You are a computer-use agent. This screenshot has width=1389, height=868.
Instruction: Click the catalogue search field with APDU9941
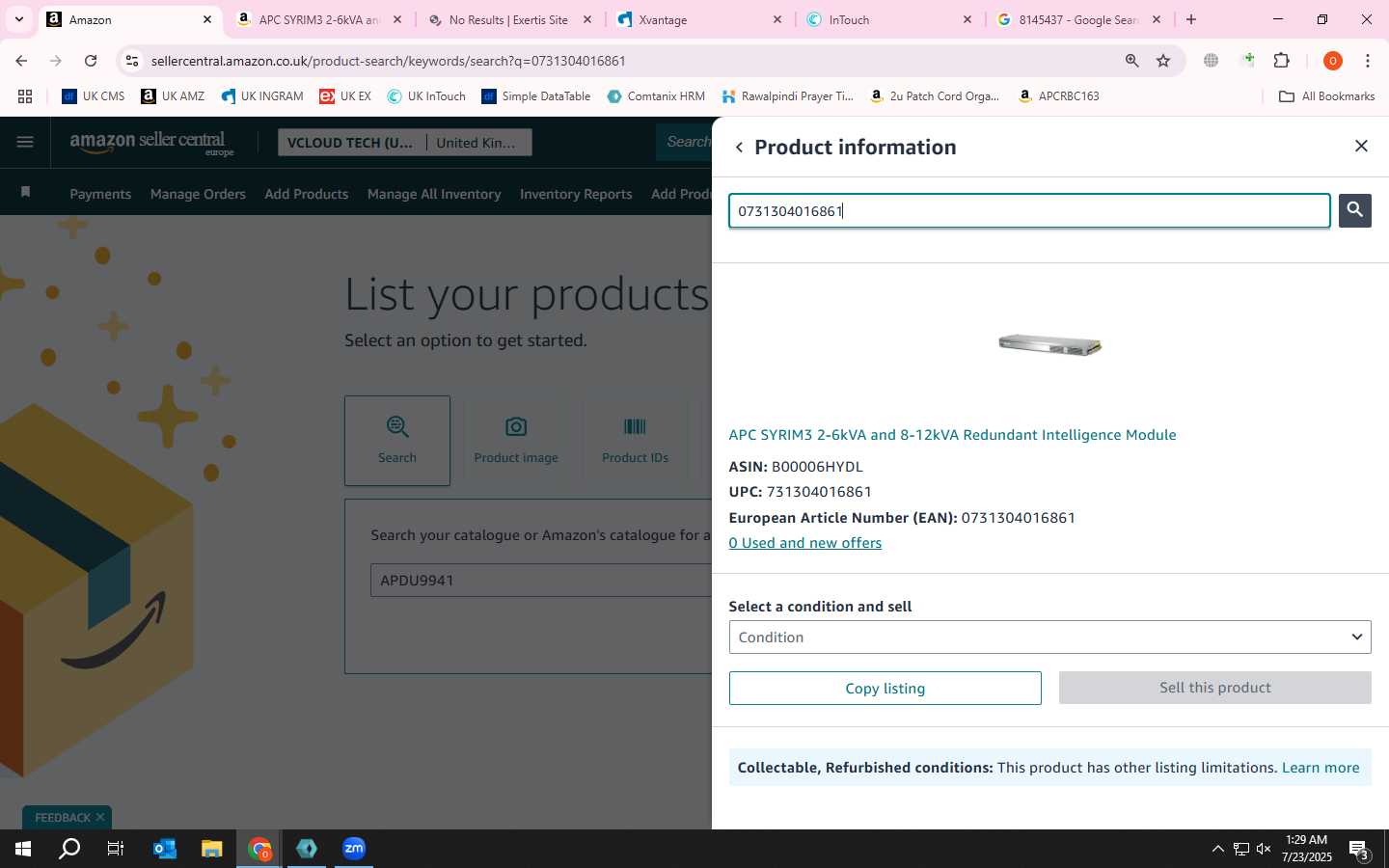tap(541, 581)
